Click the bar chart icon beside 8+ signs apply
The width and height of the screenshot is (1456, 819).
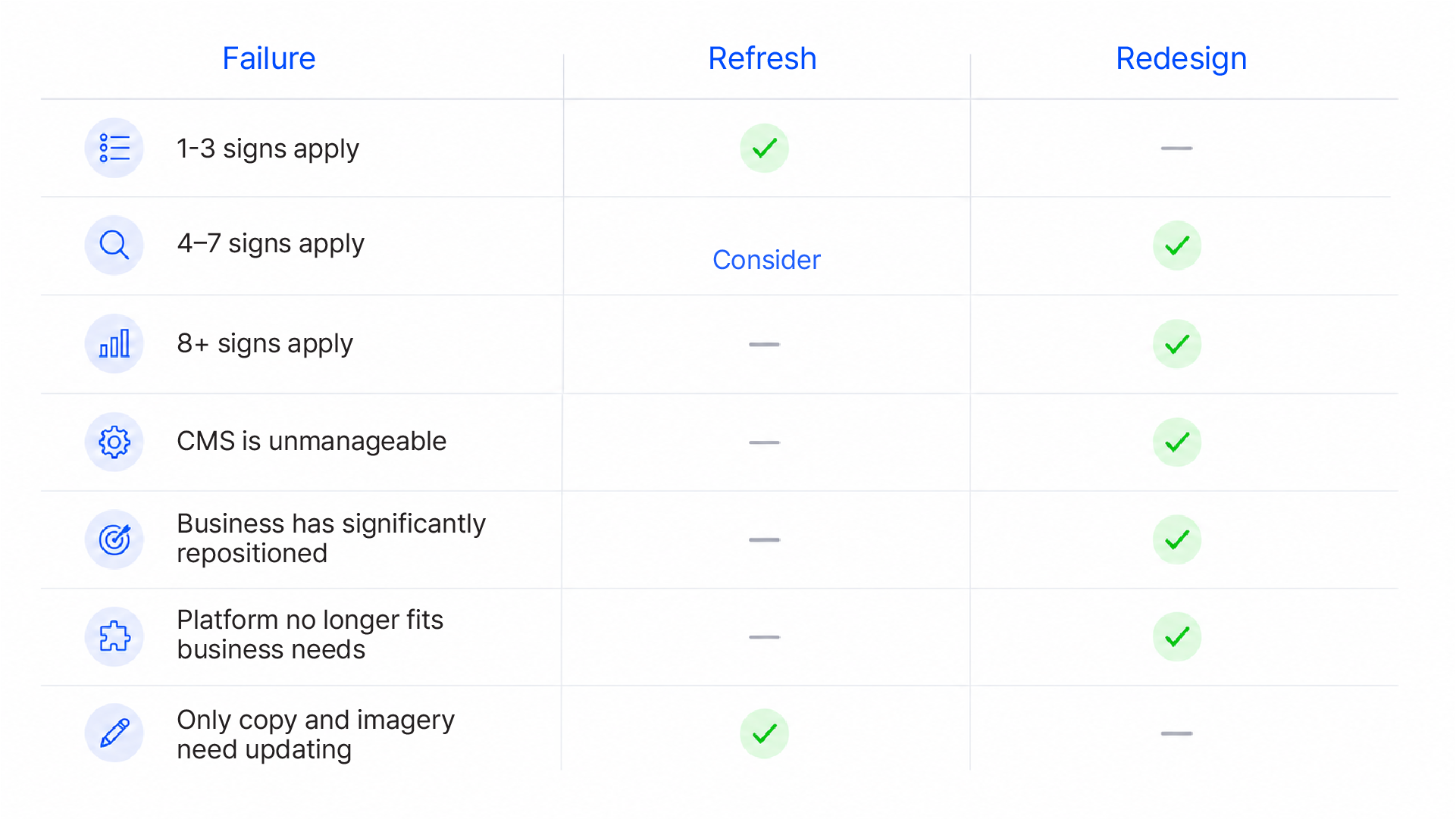pyautogui.click(x=114, y=344)
